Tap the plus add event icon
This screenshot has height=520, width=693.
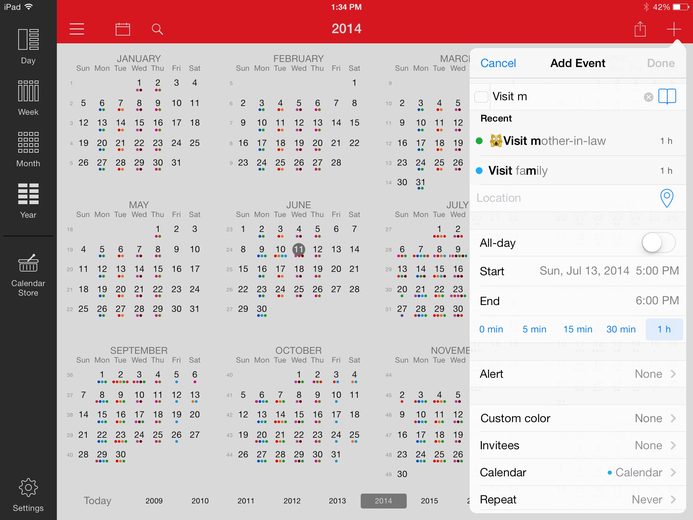[x=674, y=29]
